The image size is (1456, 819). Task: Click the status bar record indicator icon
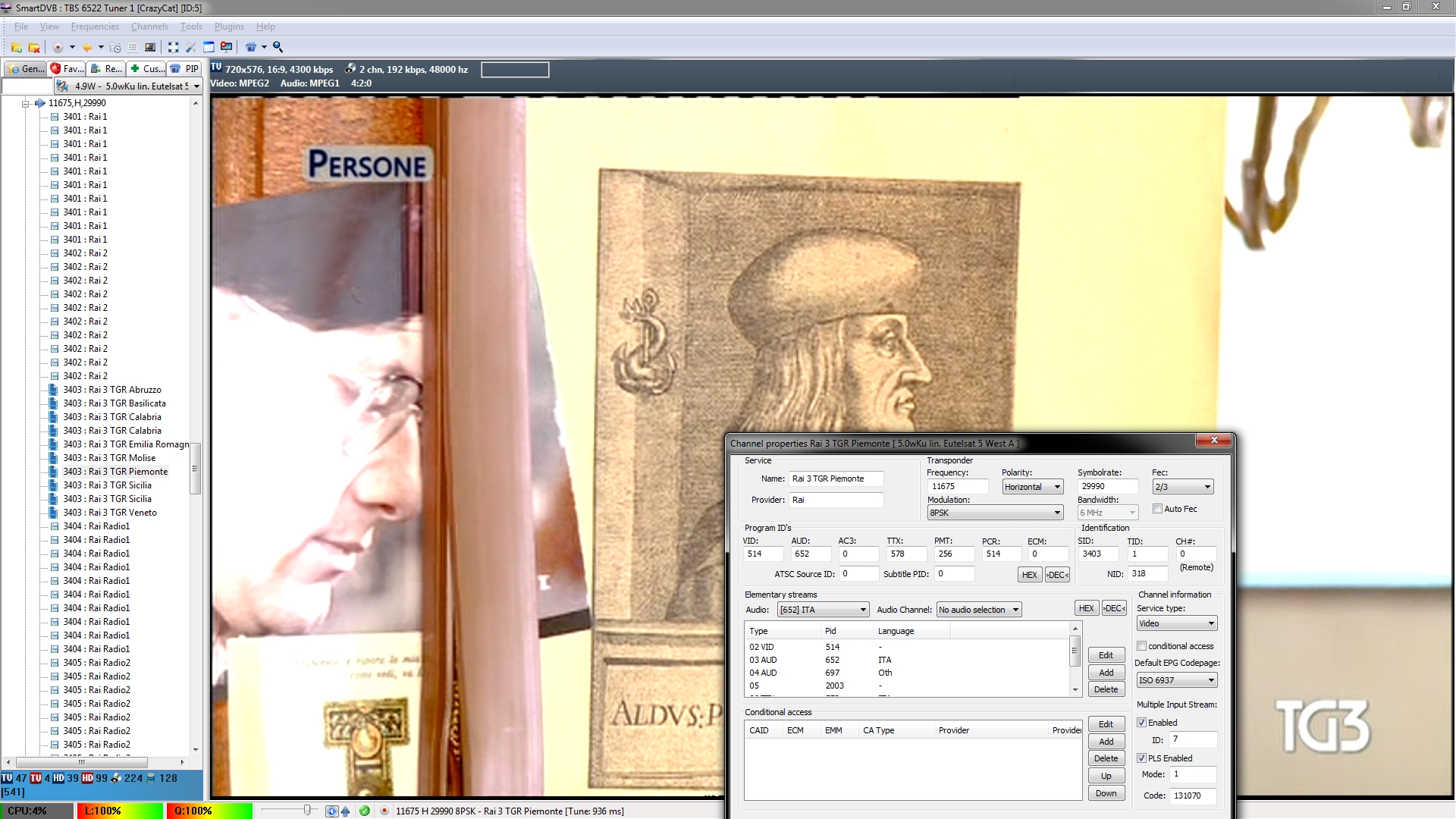point(384,811)
